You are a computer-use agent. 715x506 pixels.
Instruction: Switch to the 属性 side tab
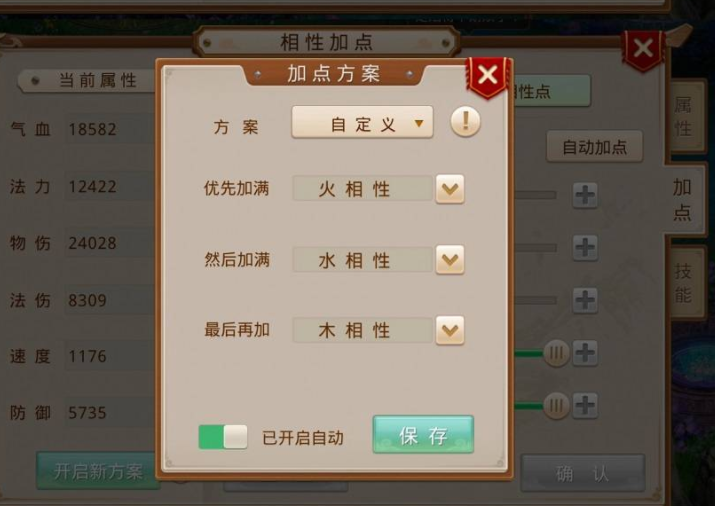pos(683,116)
